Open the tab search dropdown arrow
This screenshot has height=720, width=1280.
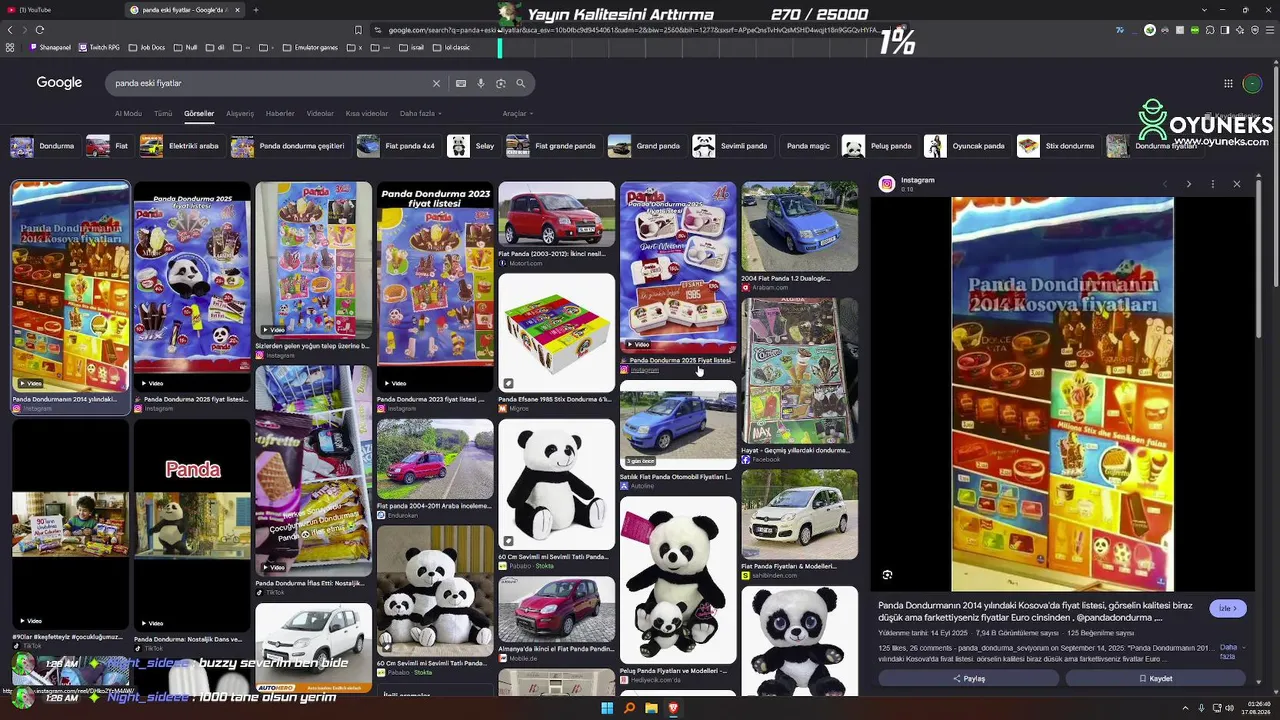coord(1204,10)
